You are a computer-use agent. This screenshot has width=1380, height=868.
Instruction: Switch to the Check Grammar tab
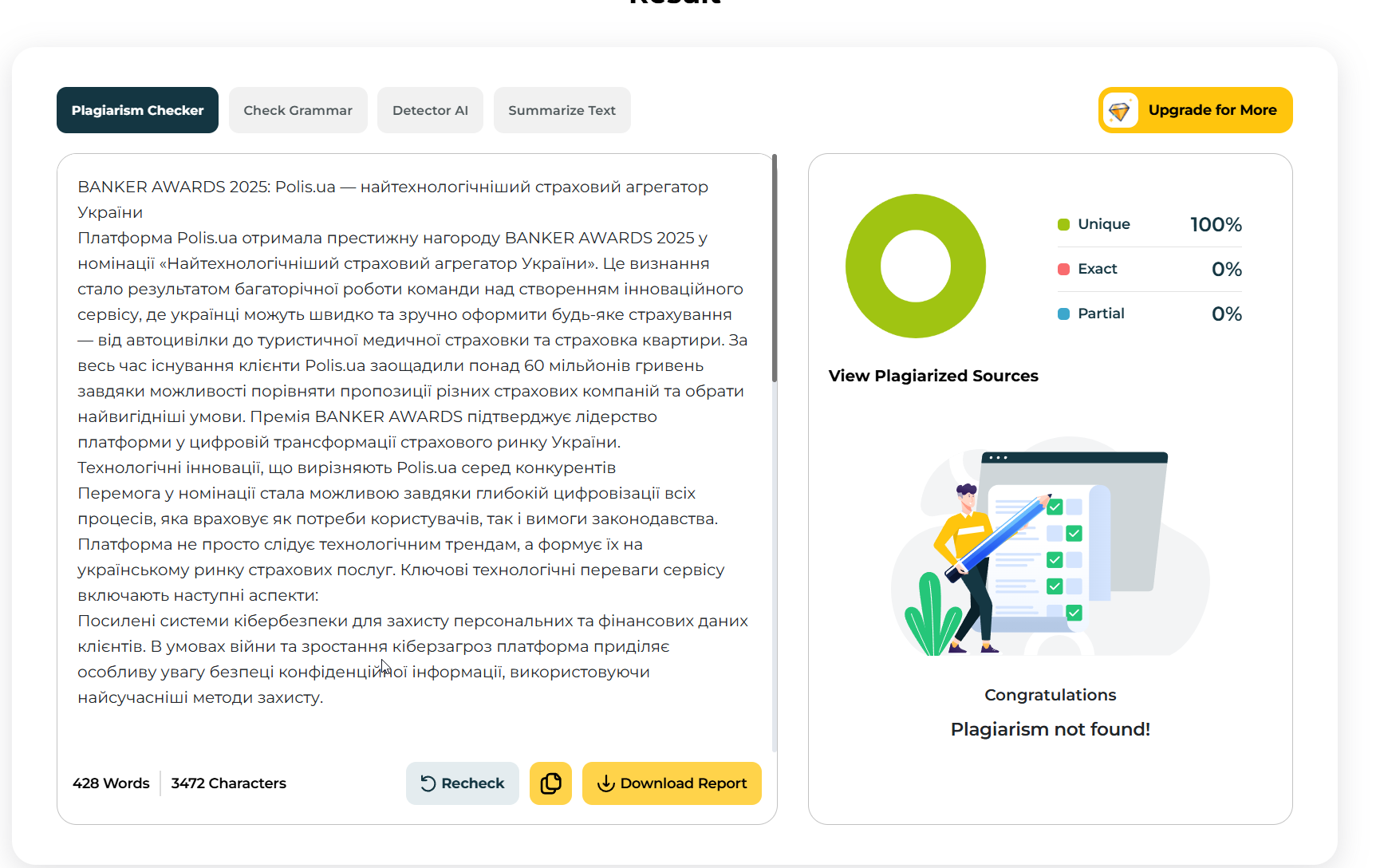point(298,110)
